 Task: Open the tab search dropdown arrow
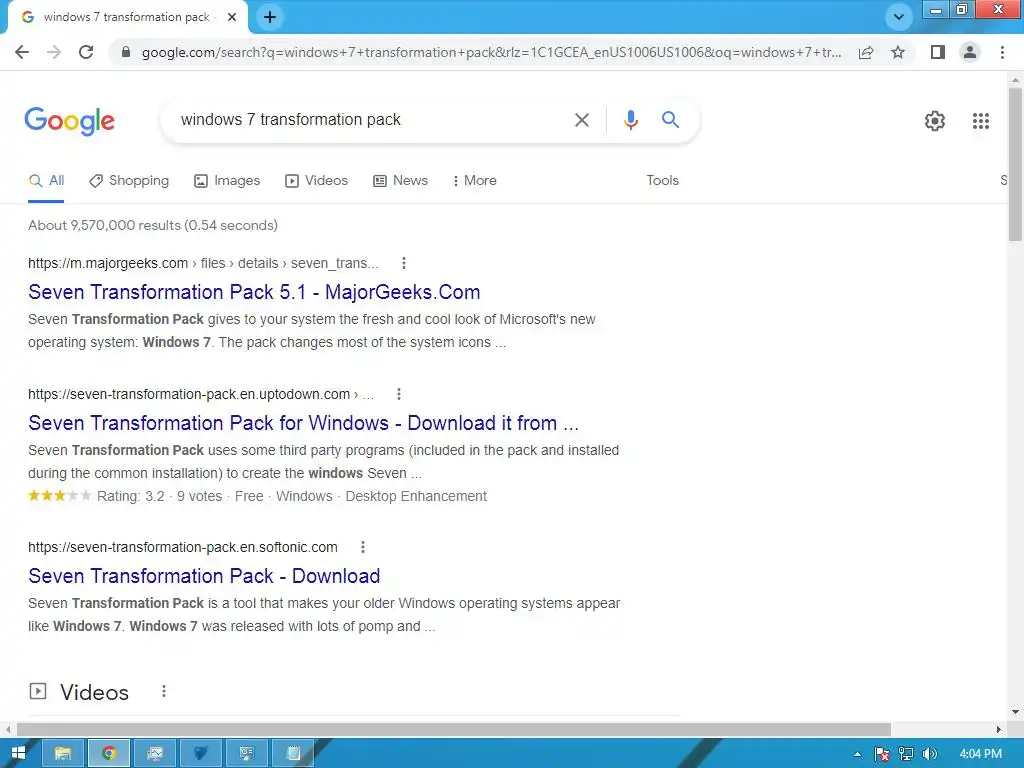[x=899, y=17]
